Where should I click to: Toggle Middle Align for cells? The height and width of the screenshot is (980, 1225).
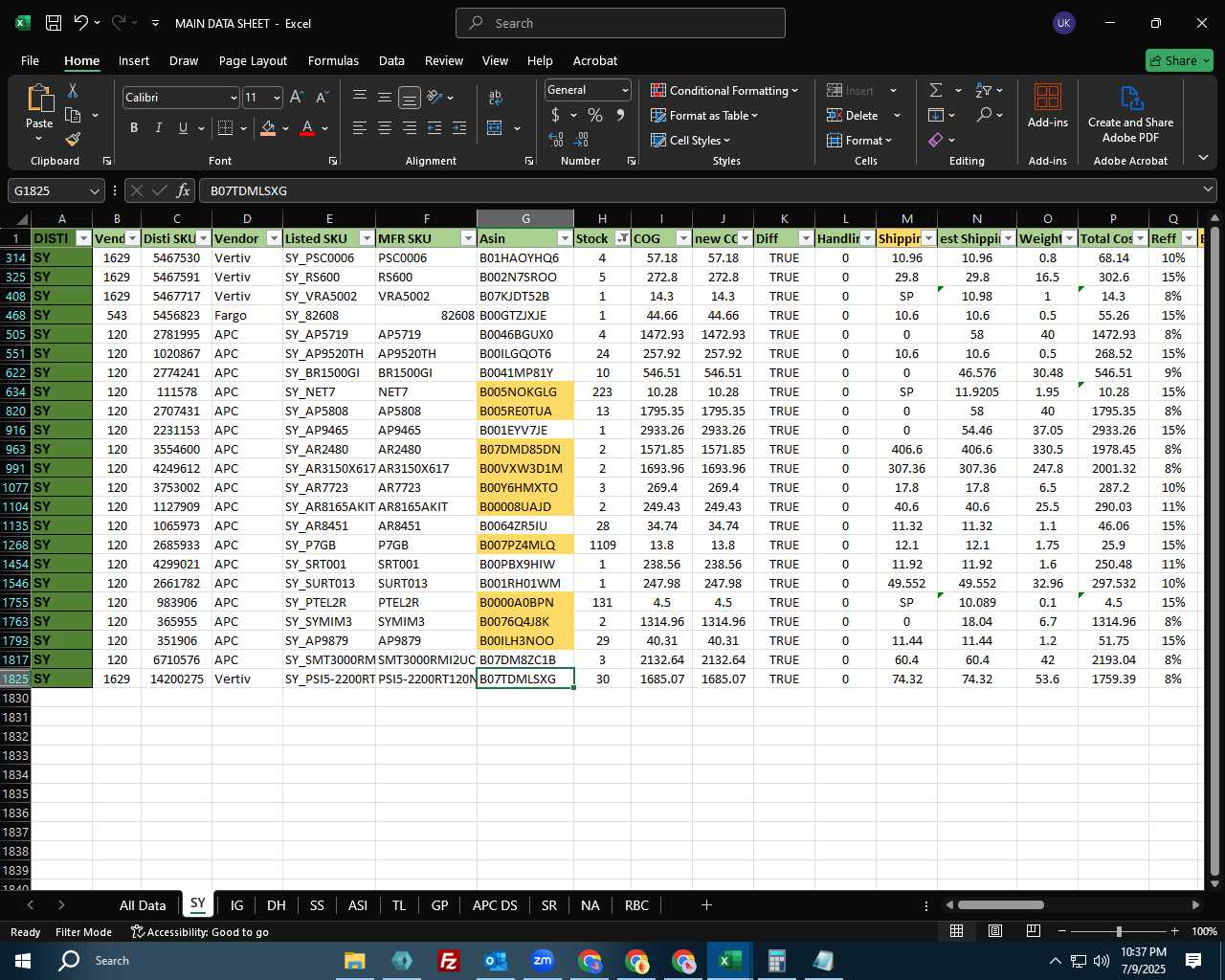pyautogui.click(x=385, y=98)
